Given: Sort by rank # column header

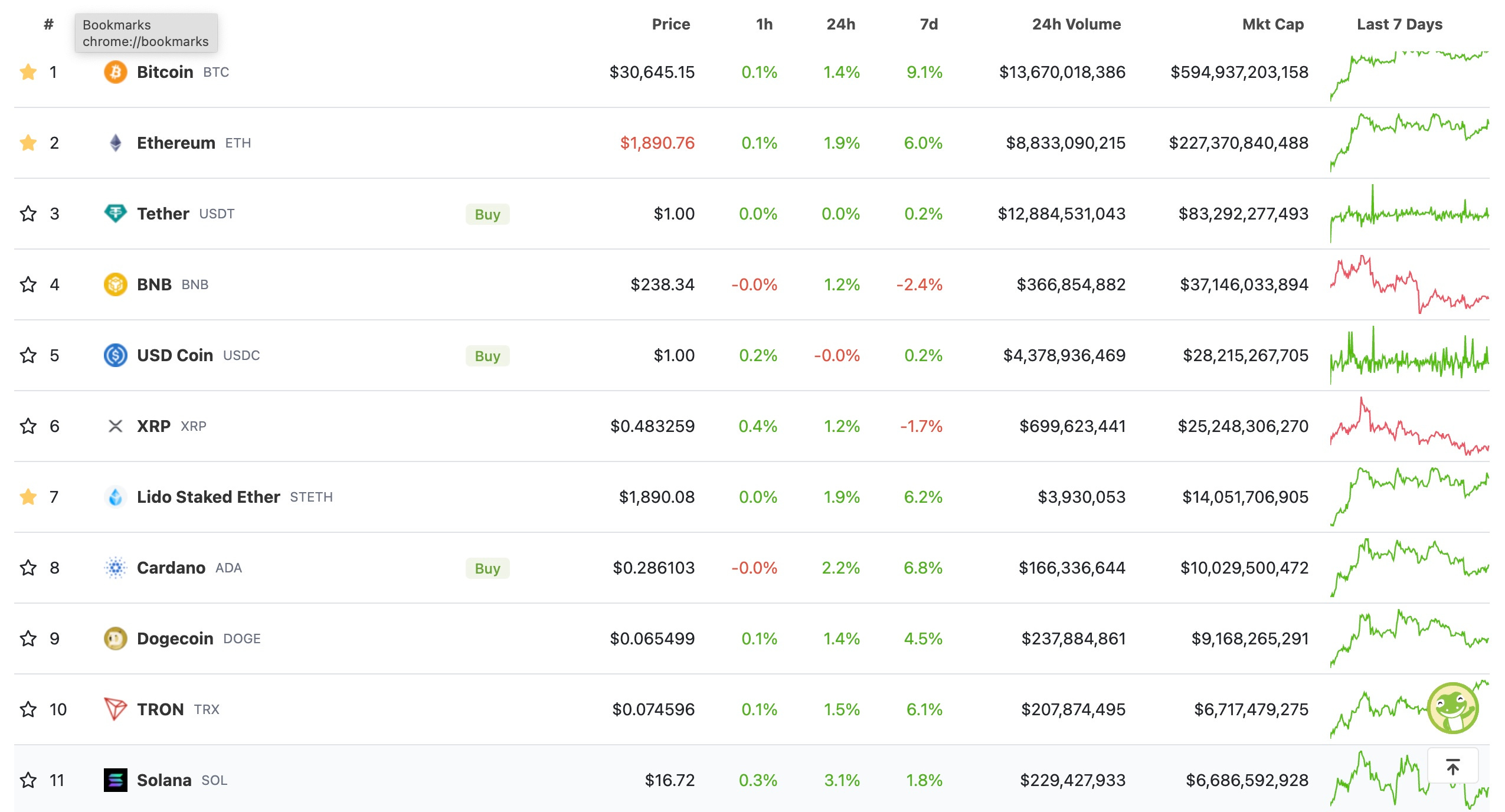Looking at the screenshot, I should pyautogui.click(x=48, y=24).
